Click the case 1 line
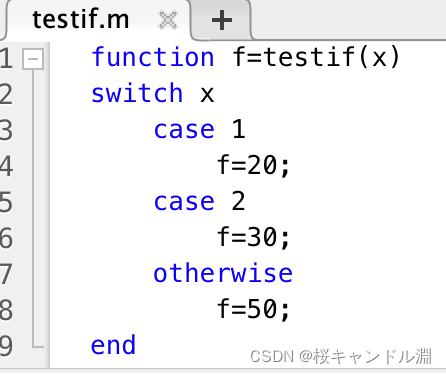Screen dimensions: 446x374 199,129
